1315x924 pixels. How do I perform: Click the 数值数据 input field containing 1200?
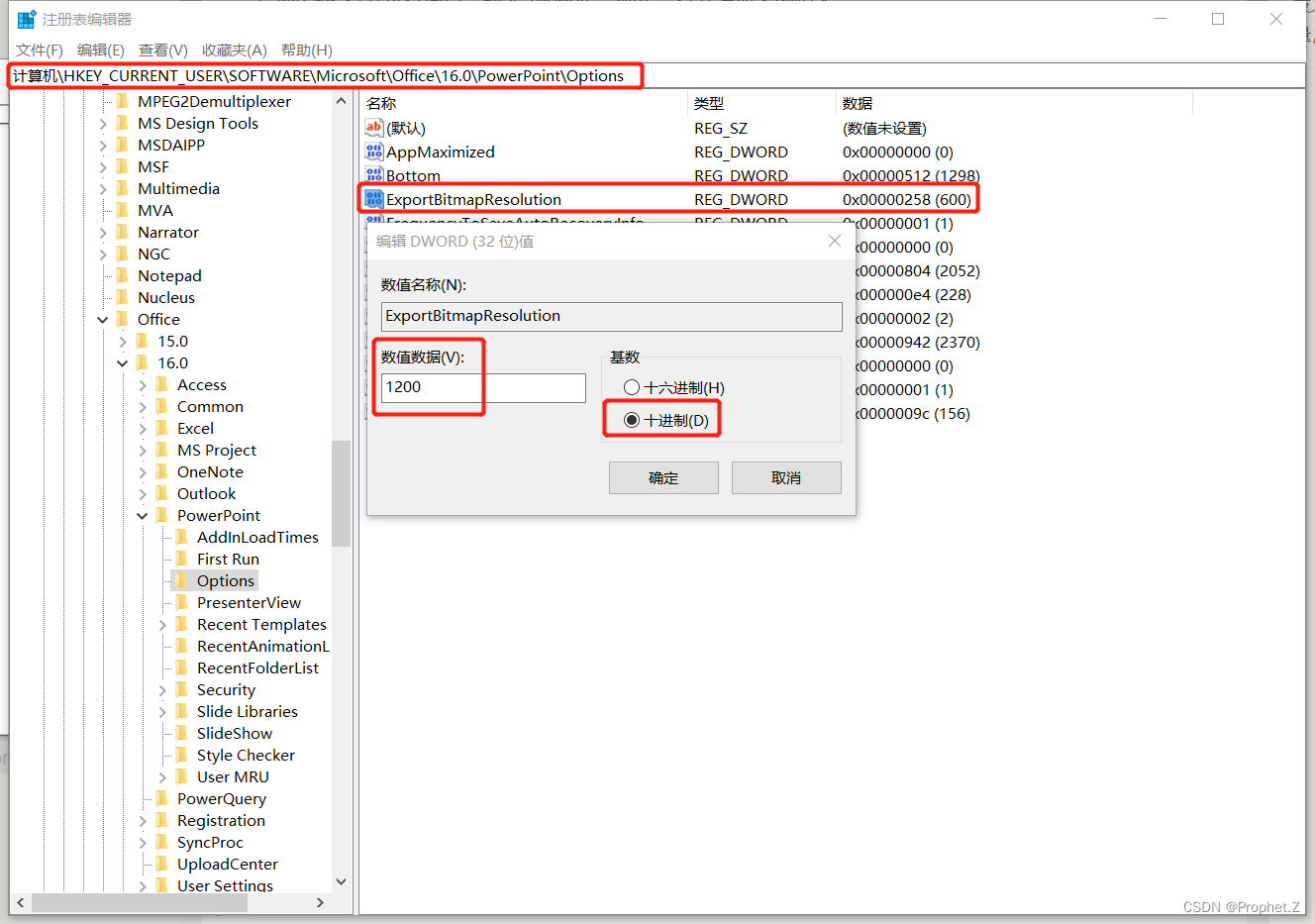483,387
